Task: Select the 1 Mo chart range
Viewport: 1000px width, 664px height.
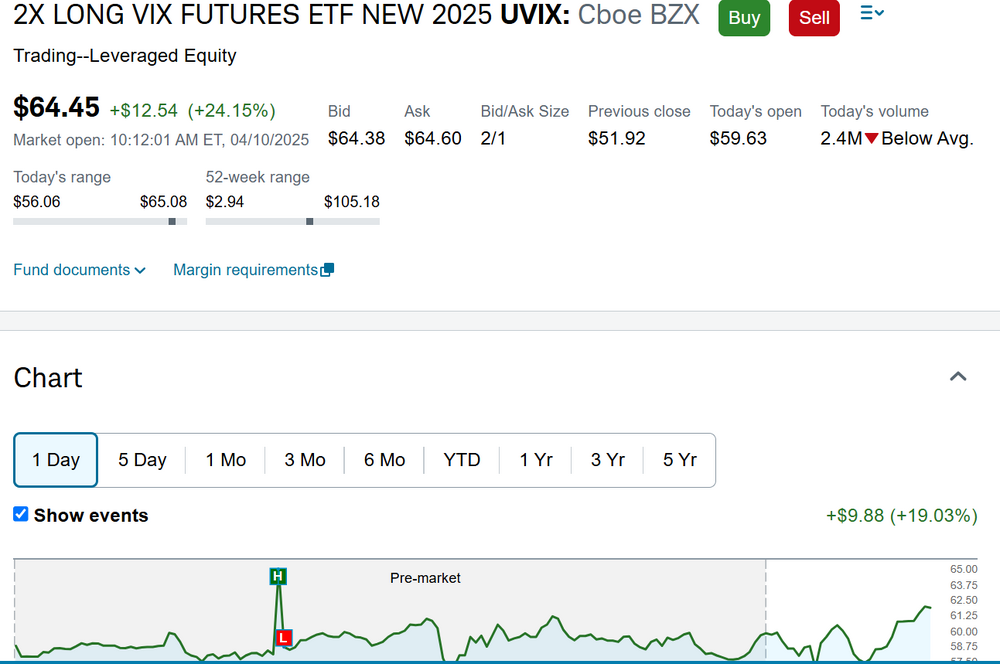Action: coord(226,460)
